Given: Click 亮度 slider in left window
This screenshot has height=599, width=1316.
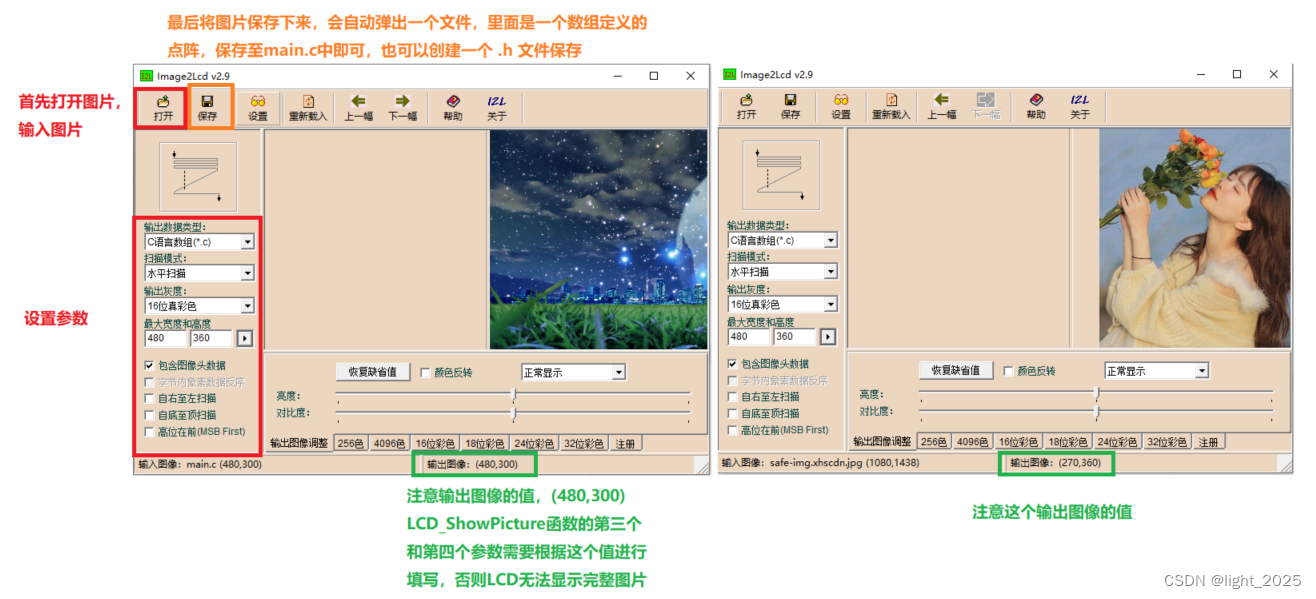Looking at the screenshot, I should click(x=514, y=396).
